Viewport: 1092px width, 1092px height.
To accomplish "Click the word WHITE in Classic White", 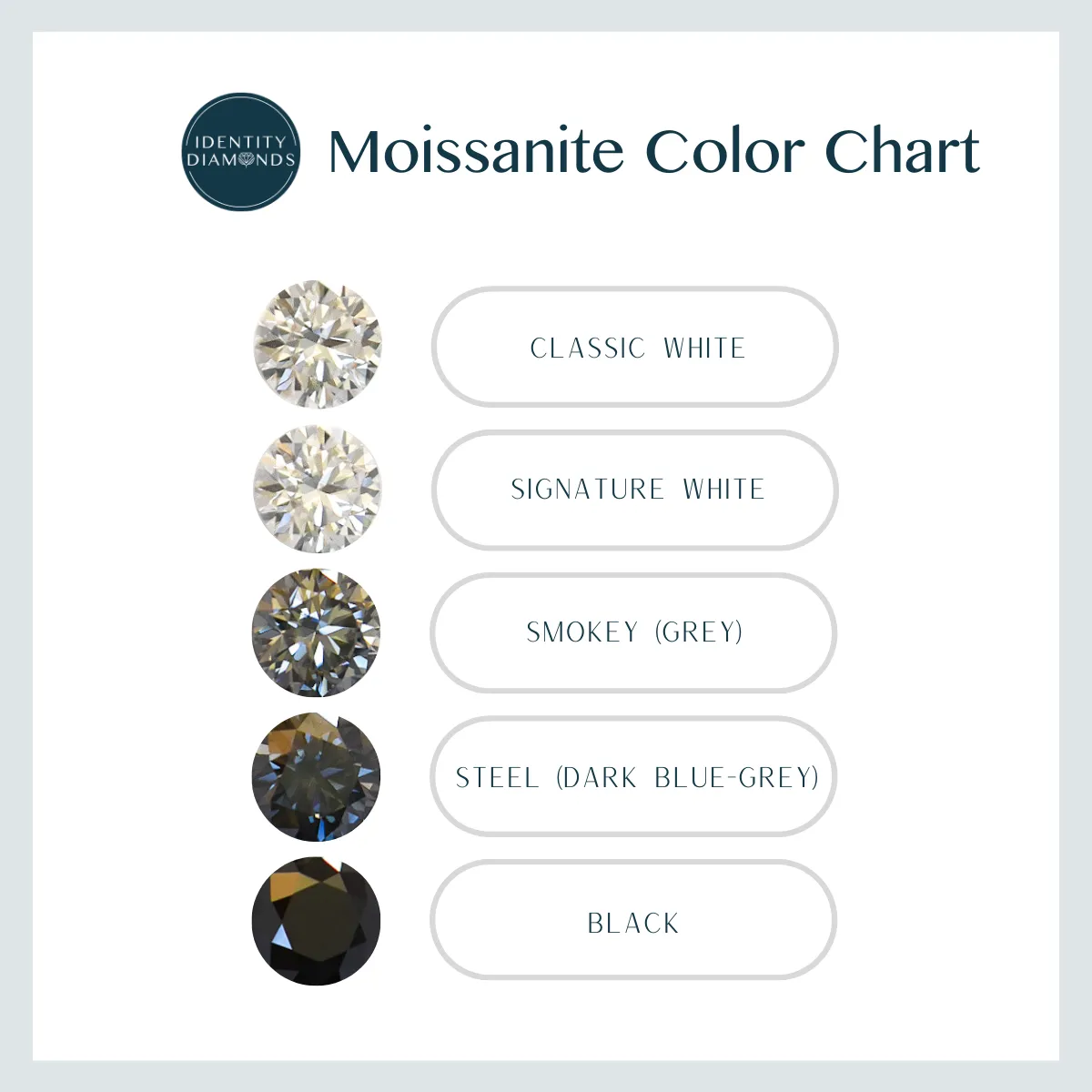I will [x=704, y=348].
